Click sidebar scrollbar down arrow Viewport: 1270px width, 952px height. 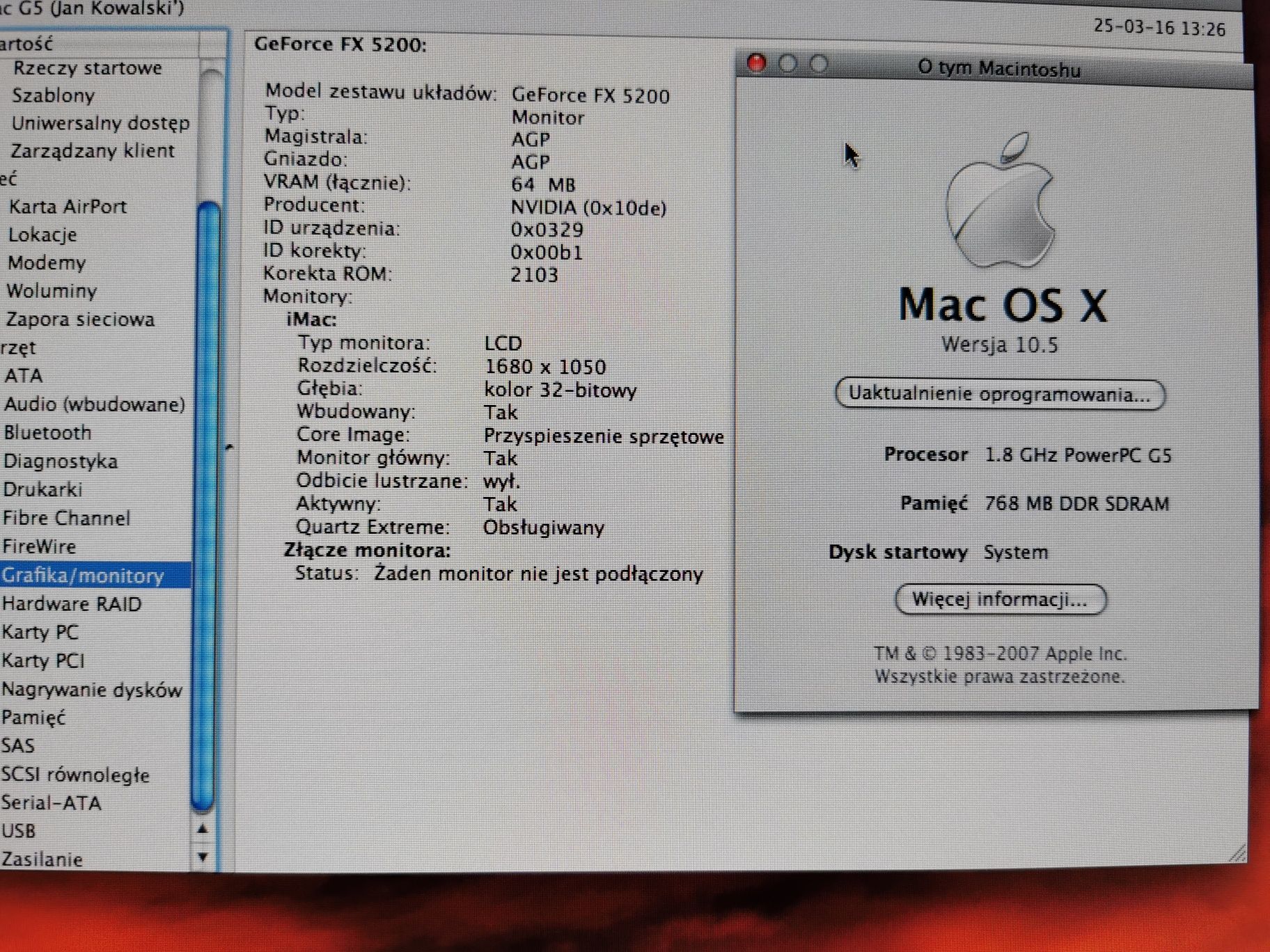click(x=203, y=857)
